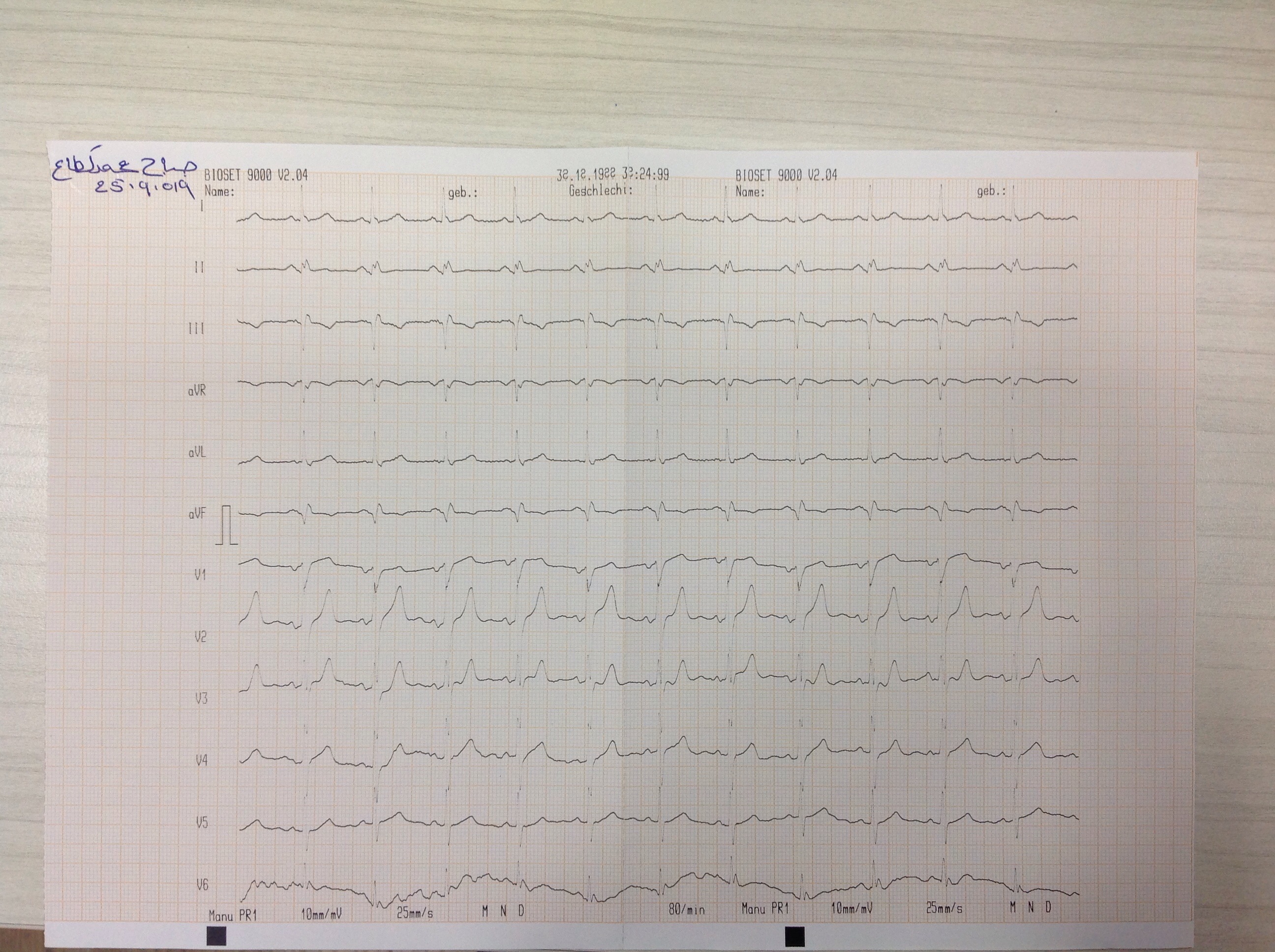Click the left BIOSET 9000 V2.04 header
The image size is (1275, 952).
pos(256,175)
